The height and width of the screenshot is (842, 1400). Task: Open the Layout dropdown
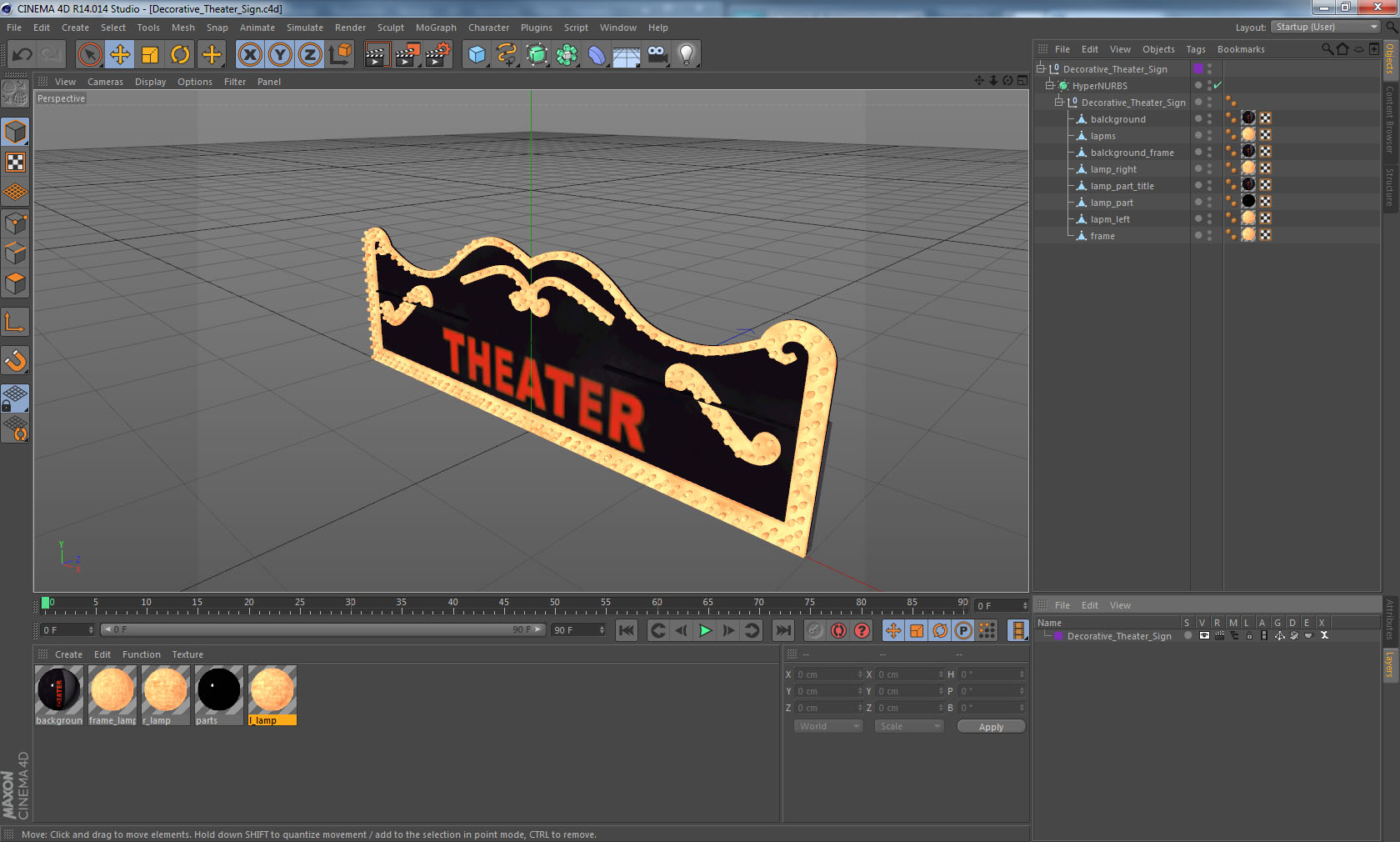click(1325, 27)
